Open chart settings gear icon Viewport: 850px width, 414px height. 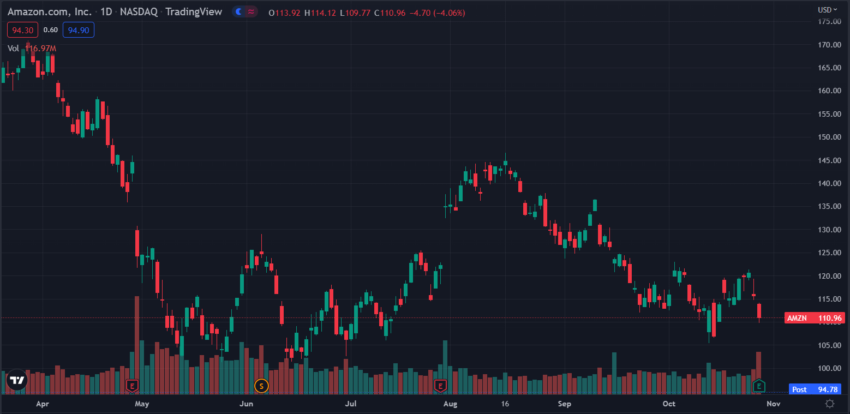829,404
